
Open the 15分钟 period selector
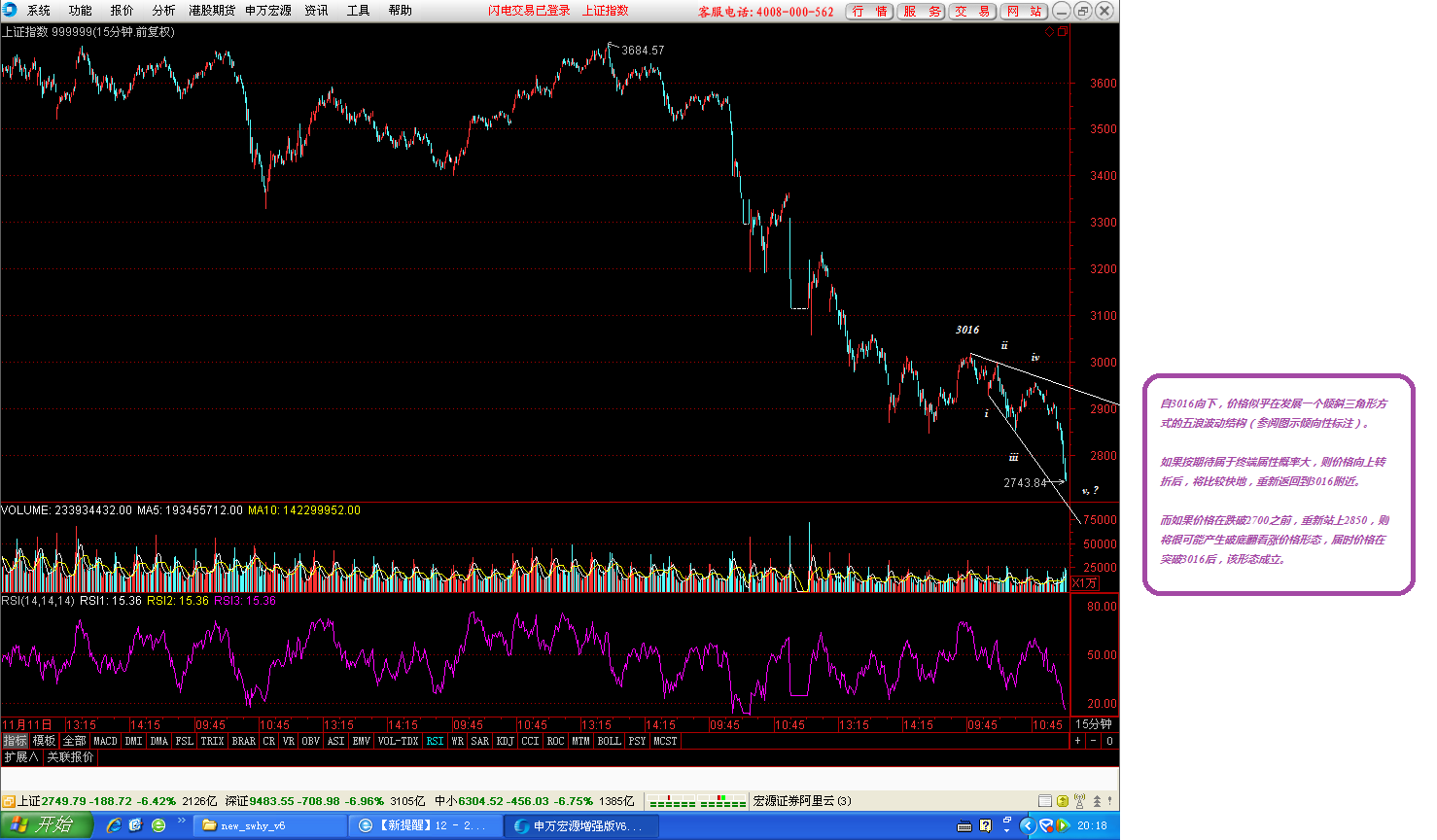coord(1094,724)
